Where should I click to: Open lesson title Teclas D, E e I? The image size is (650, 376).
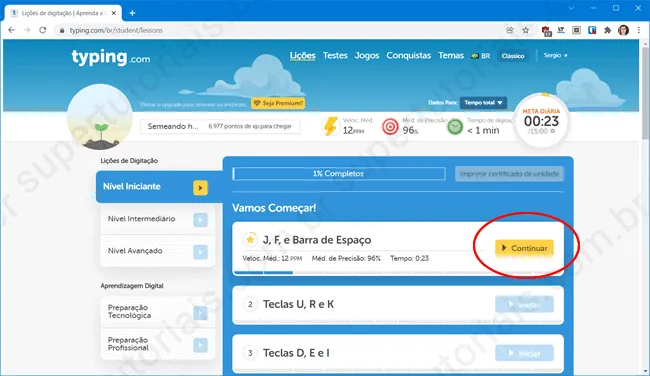click(296, 353)
